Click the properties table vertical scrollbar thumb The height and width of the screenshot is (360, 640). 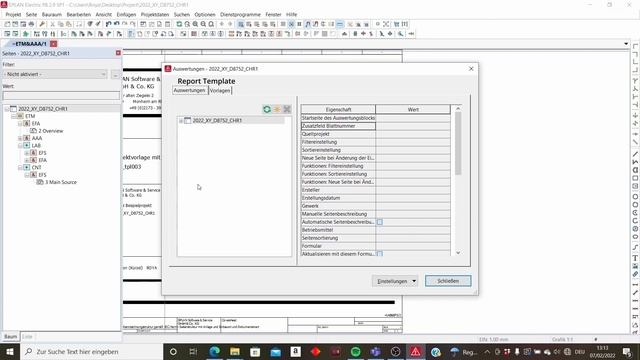click(x=458, y=143)
